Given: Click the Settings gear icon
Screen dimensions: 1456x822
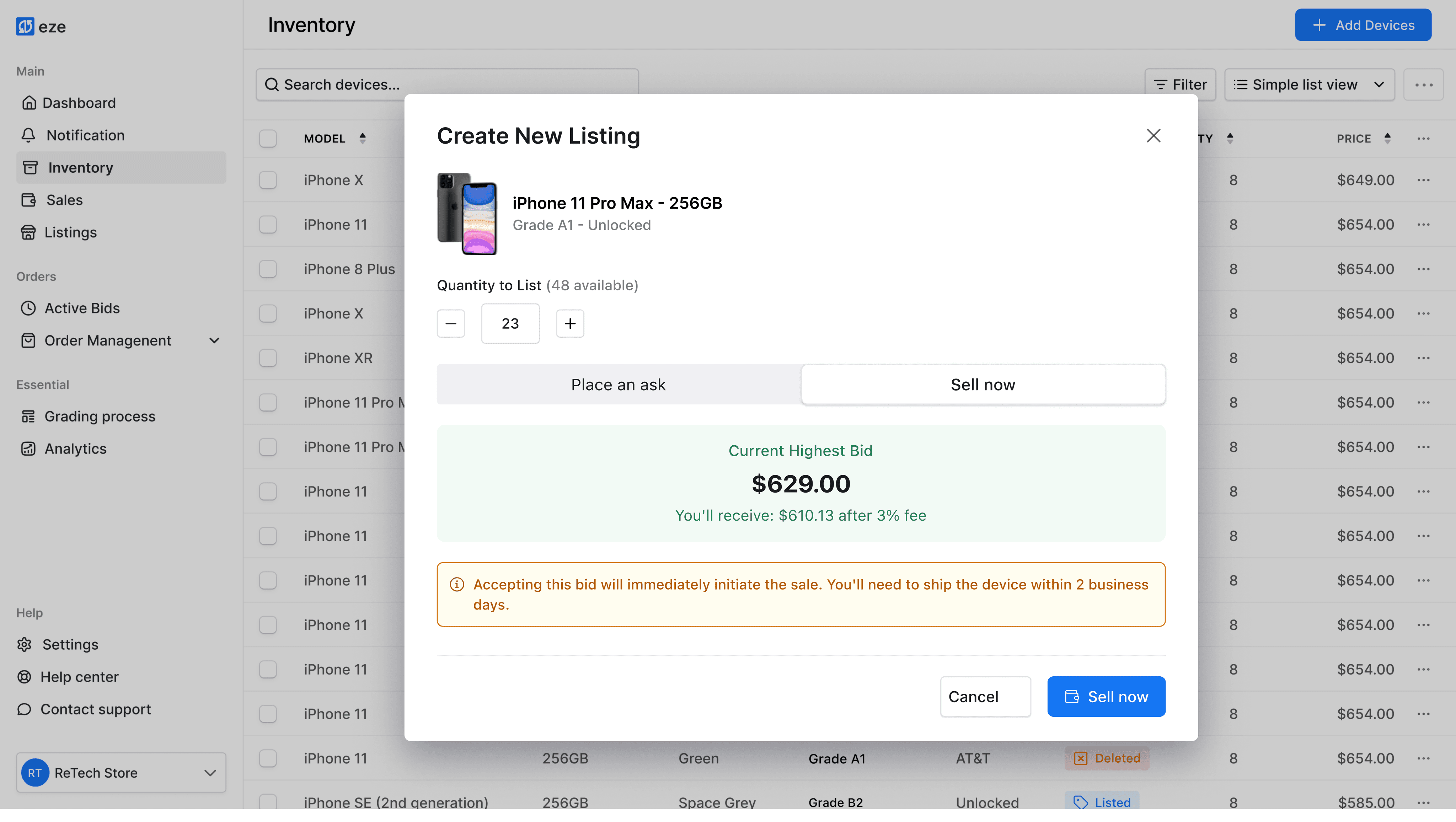Looking at the screenshot, I should pos(24,645).
